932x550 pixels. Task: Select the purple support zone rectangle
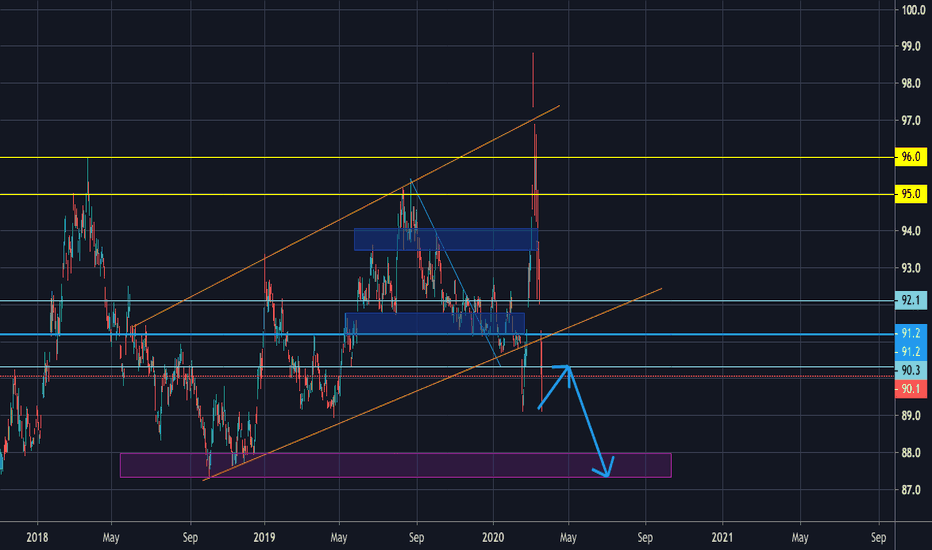coord(396,466)
